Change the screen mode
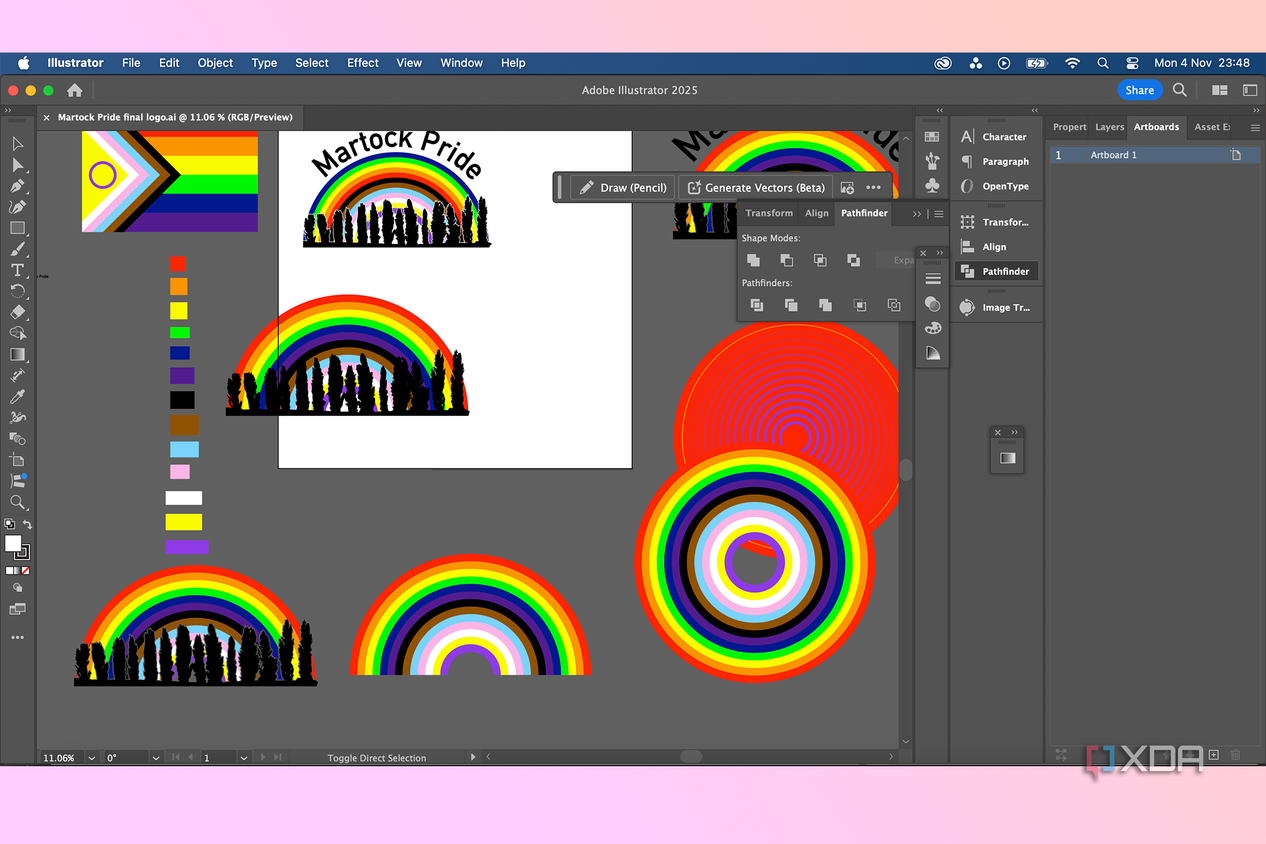The height and width of the screenshot is (844, 1266). coord(17,609)
